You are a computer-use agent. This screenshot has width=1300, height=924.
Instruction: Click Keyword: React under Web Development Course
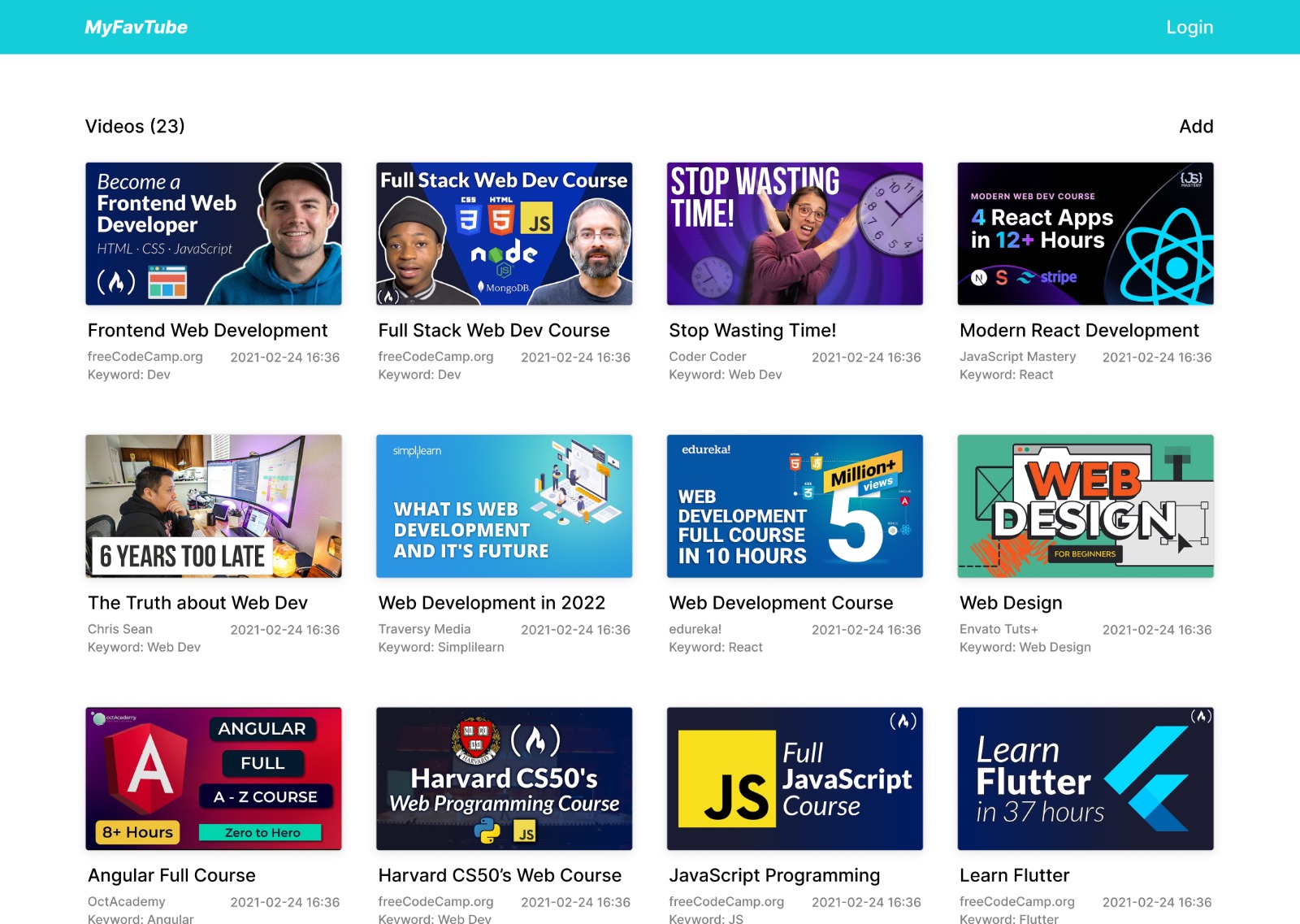715,647
